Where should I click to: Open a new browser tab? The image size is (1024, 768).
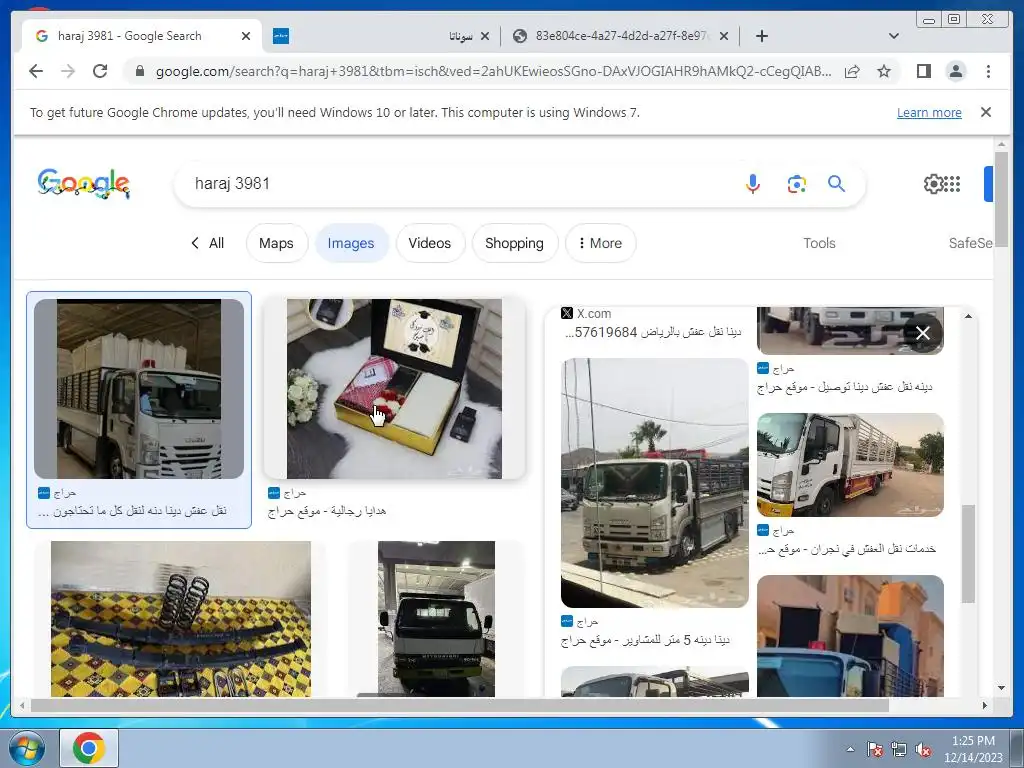761,36
